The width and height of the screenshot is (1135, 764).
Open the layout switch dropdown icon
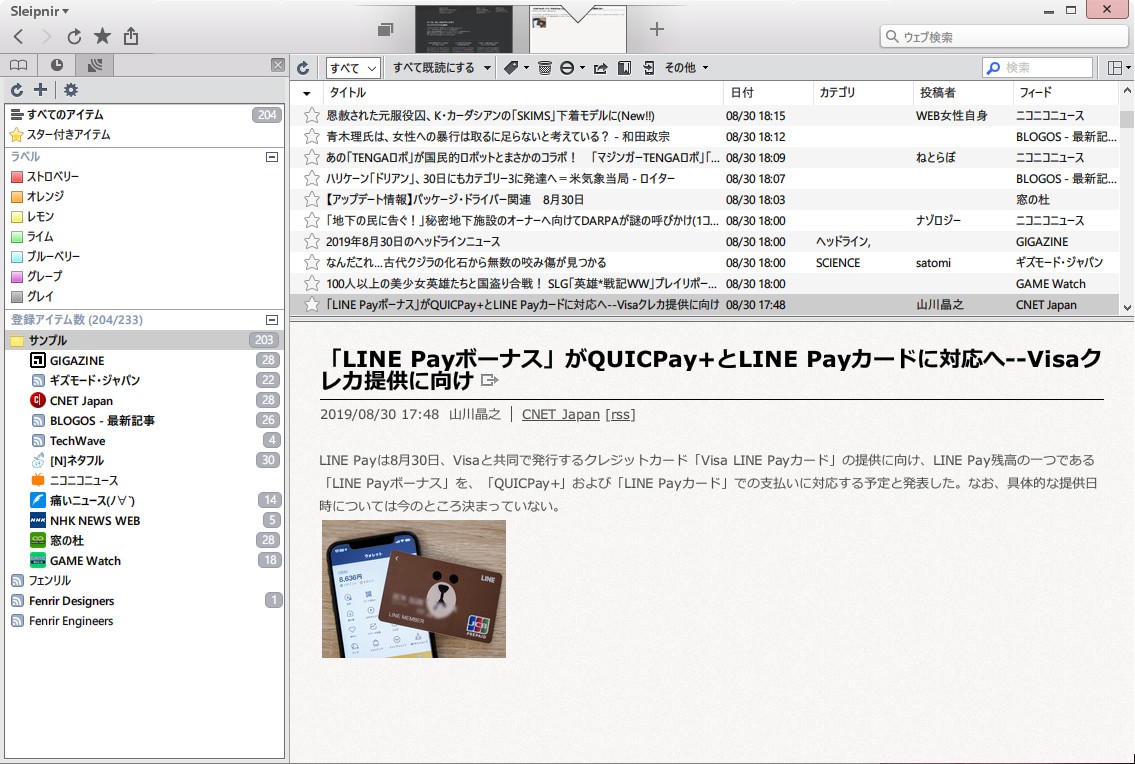pos(1119,68)
